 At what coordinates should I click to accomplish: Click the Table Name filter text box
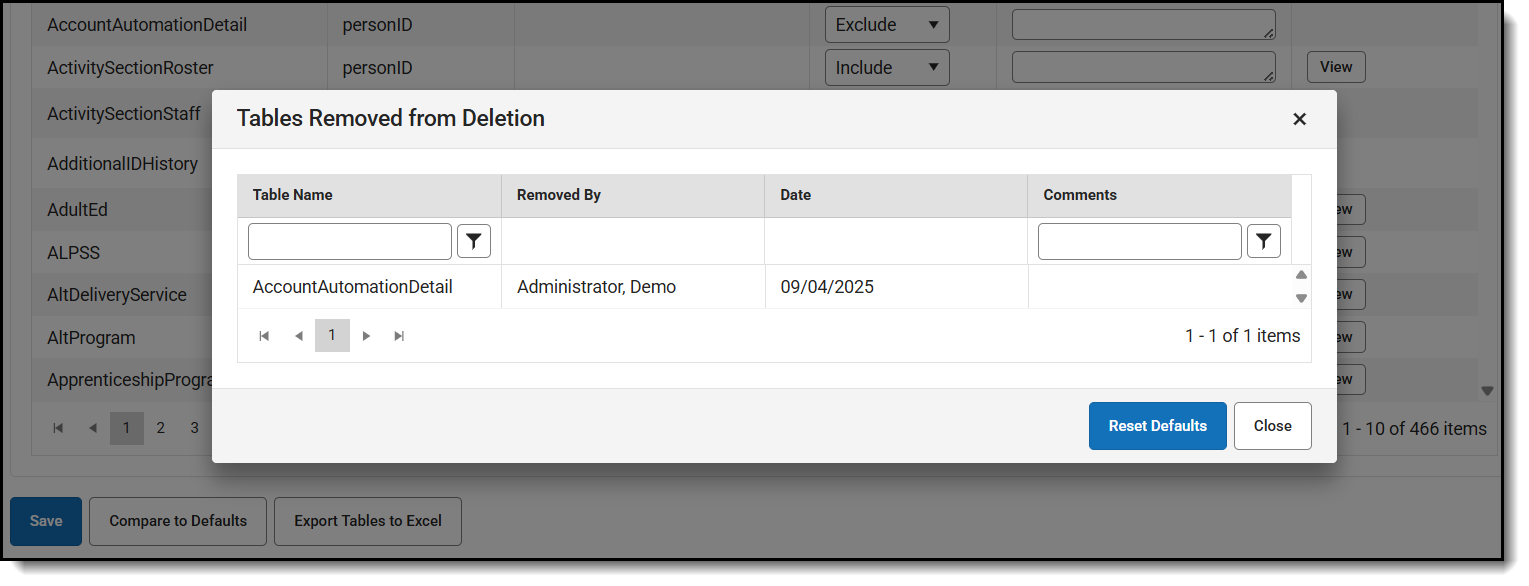[349, 241]
